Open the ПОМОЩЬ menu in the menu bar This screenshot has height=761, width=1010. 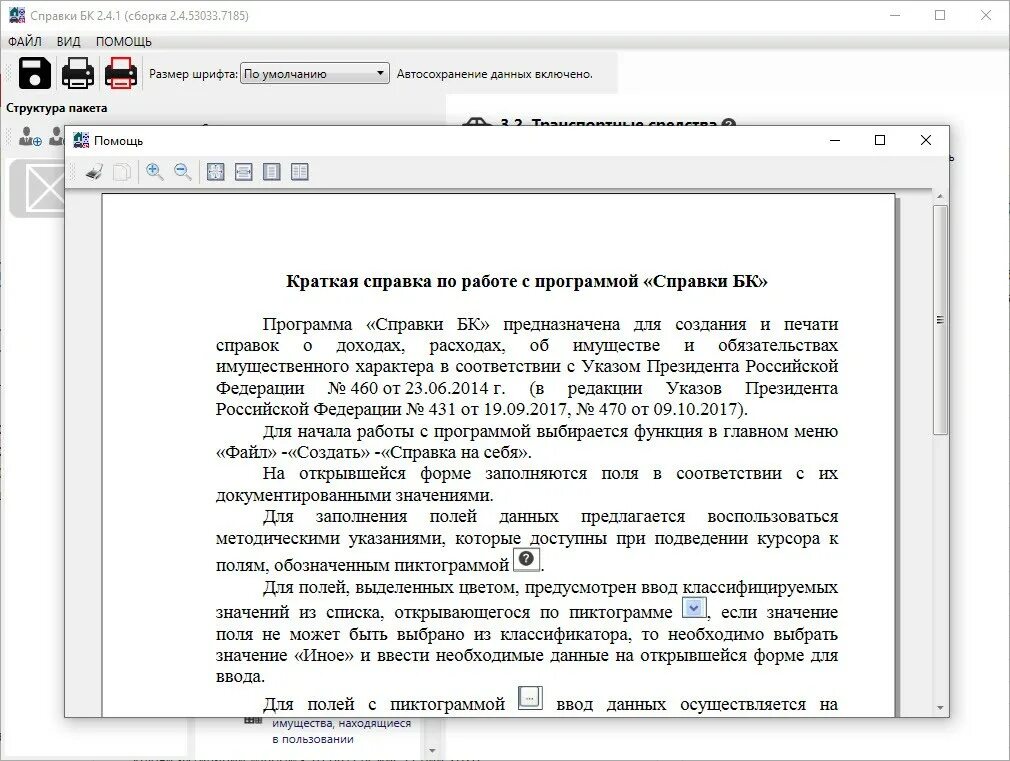(x=124, y=41)
